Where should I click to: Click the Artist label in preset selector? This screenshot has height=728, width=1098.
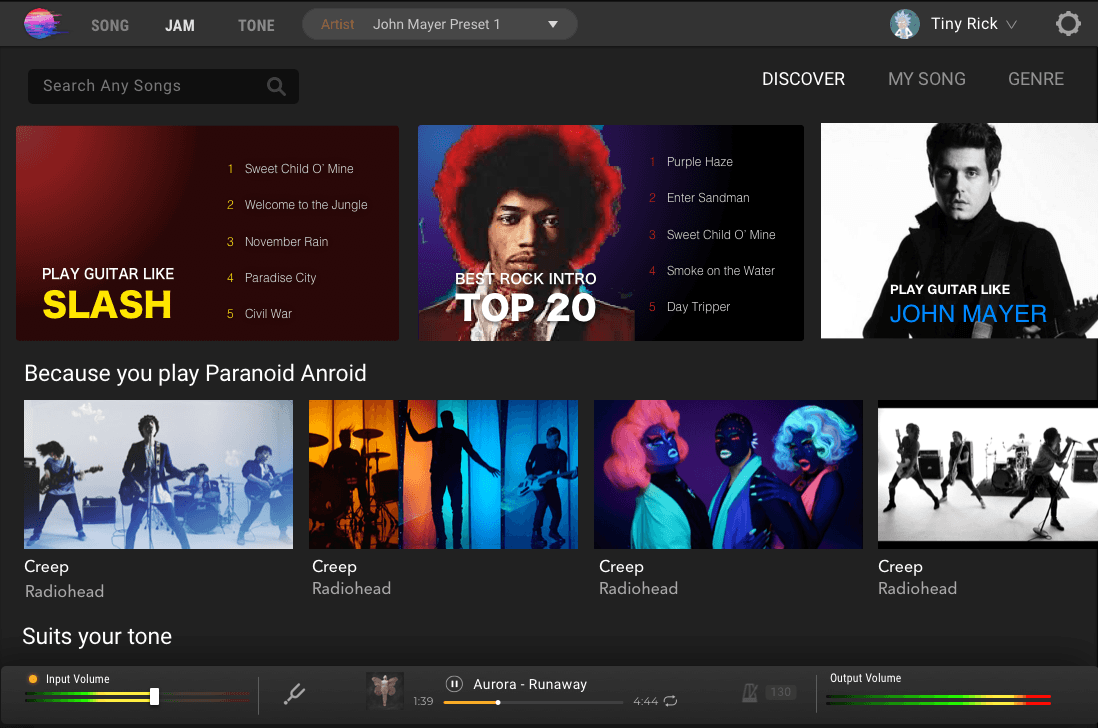click(x=338, y=24)
